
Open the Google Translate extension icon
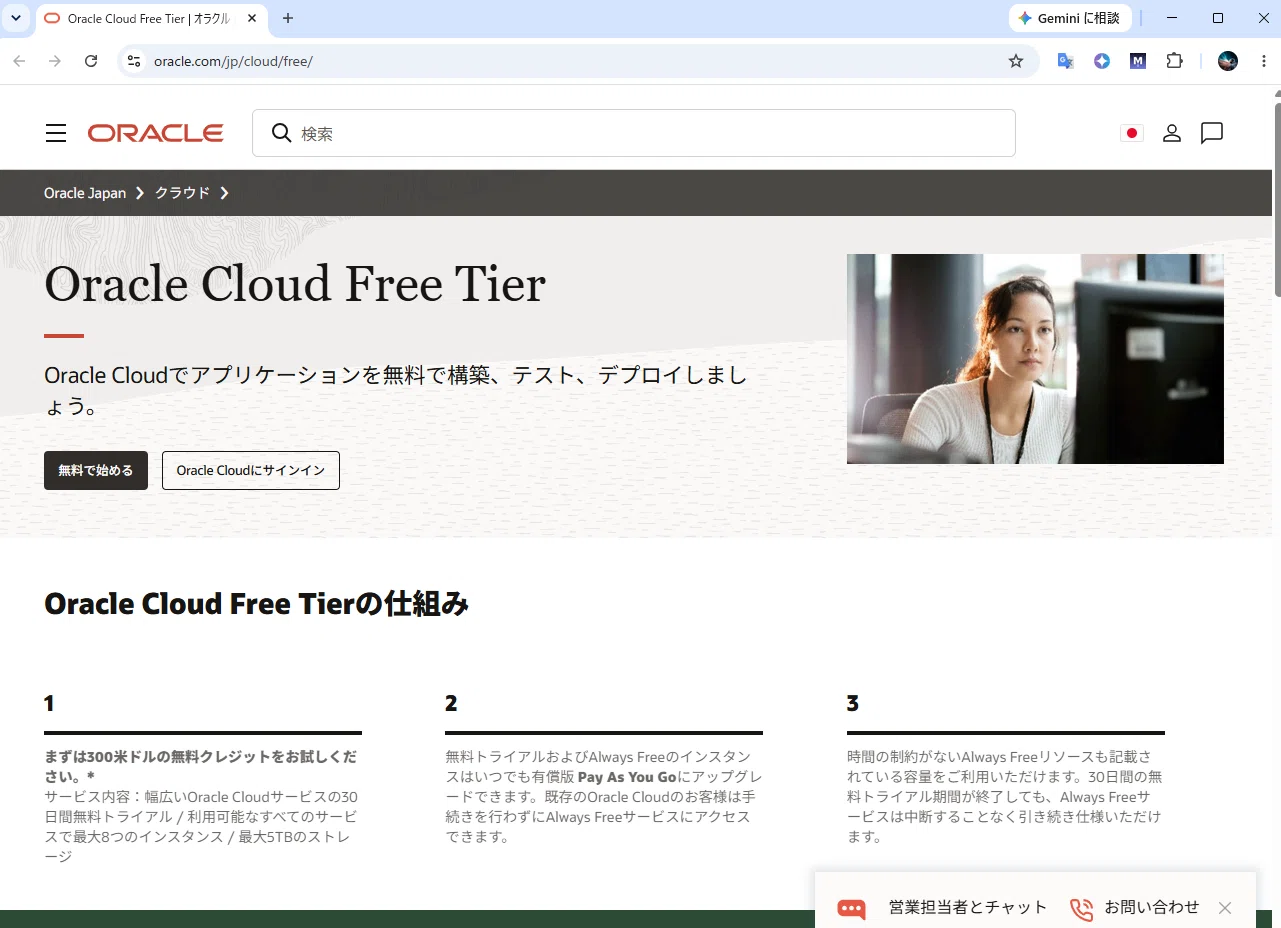1066,61
